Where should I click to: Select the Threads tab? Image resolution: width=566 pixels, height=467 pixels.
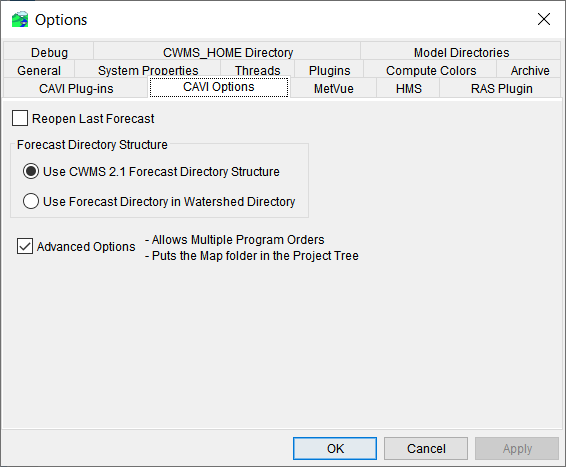click(x=257, y=71)
